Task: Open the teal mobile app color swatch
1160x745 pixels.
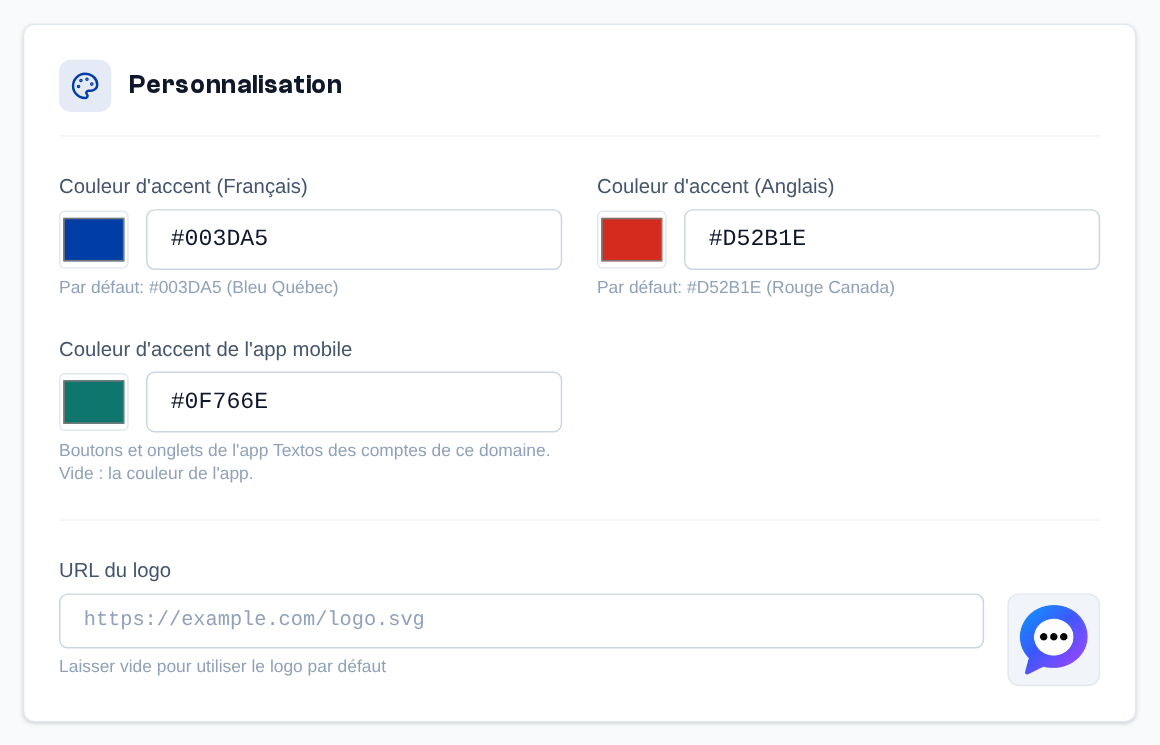Action: [94, 402]
